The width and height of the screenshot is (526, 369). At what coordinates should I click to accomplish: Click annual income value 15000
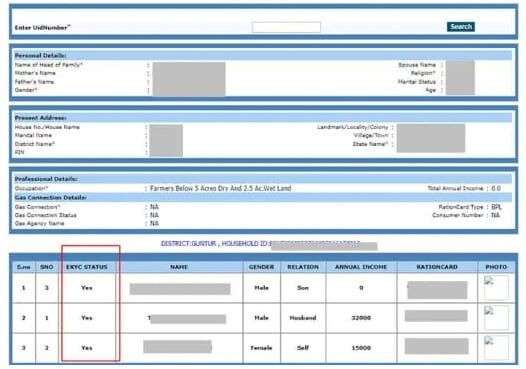(x=361, y=348)
